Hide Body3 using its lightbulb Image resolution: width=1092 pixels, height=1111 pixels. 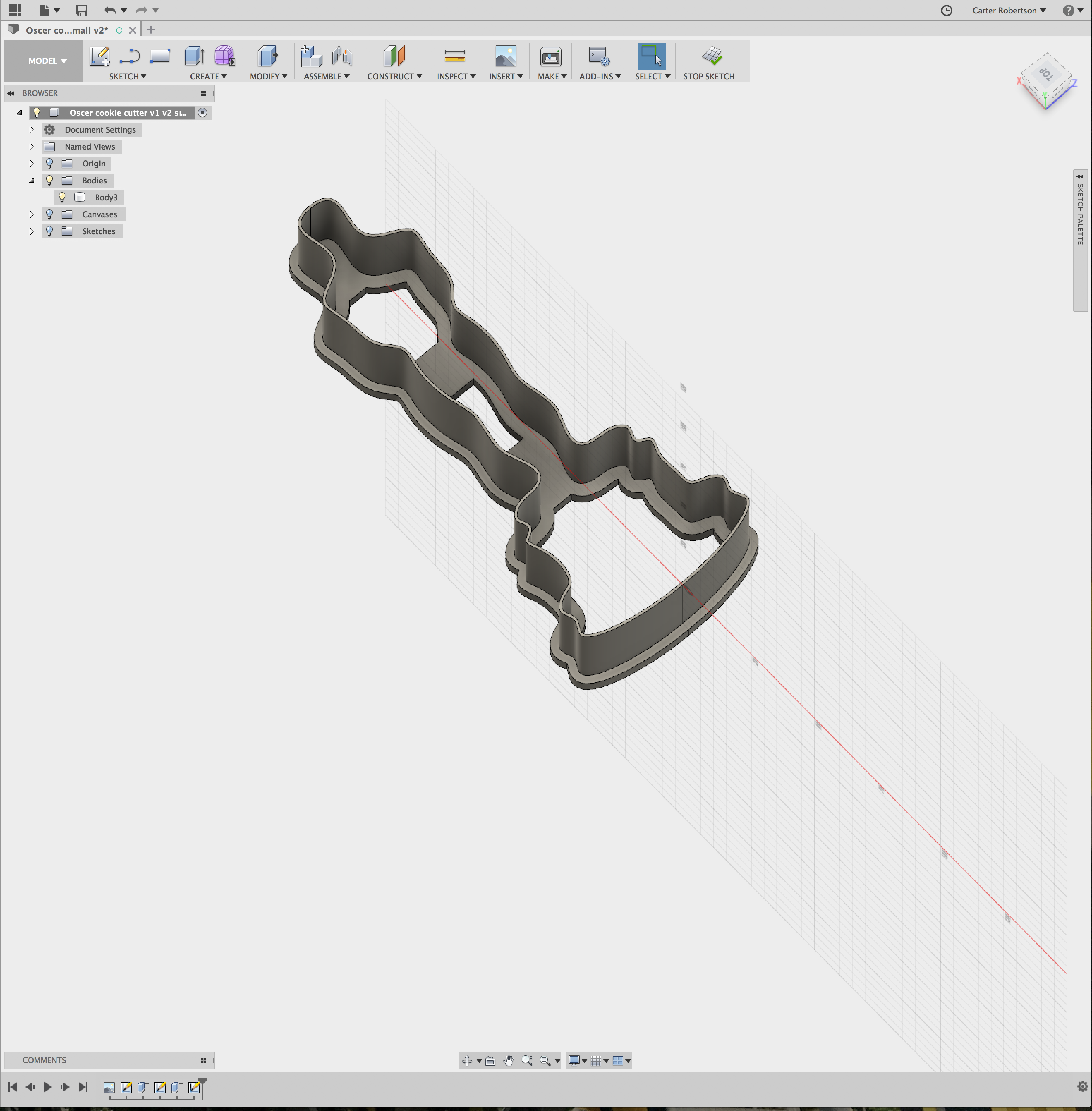click(62, 197)
